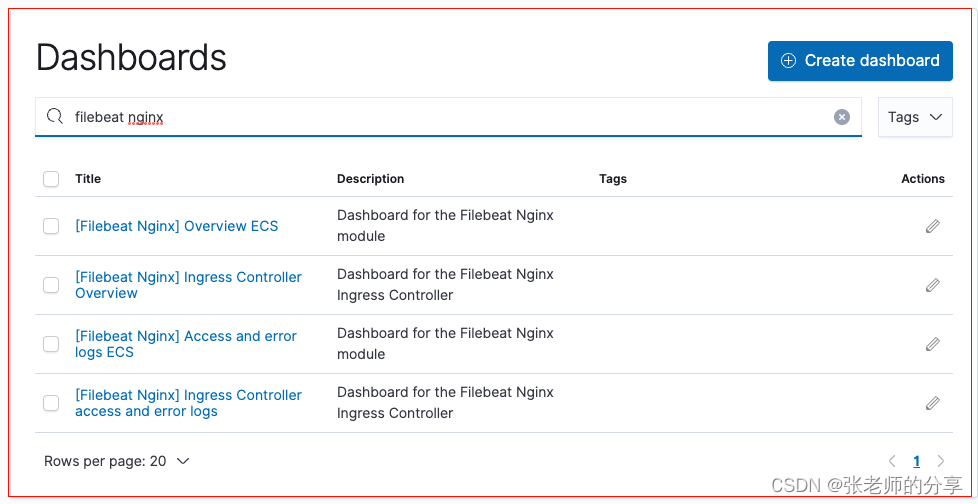Clear the search field with the X icon
The height and width of the screenshot is (504, 978).
842,117
